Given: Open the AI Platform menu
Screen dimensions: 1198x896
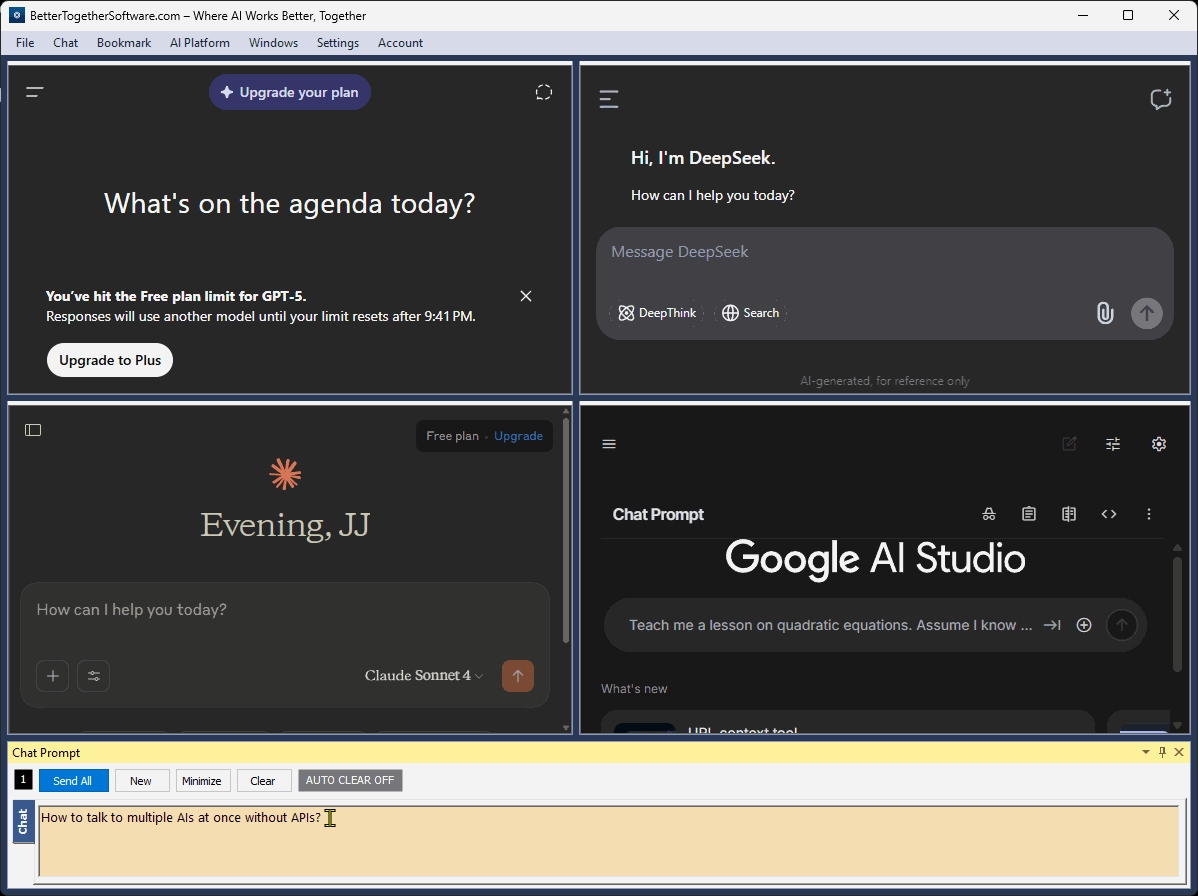Looking at the screenshot, I should click(199, 43).
